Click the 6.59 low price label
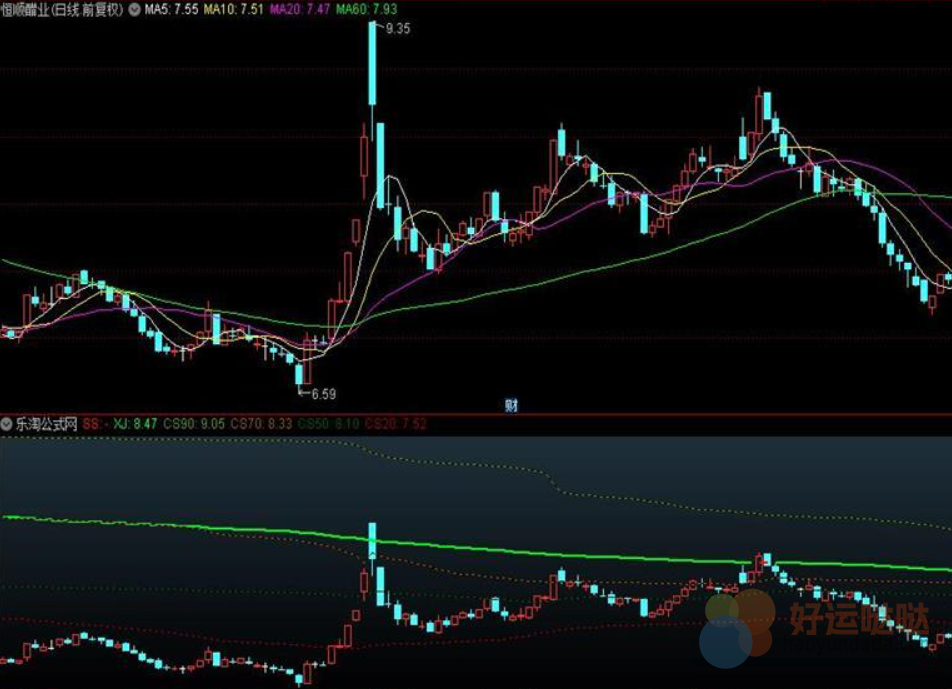Viewport: 952px width, 689px height. (x=324, y=394)
